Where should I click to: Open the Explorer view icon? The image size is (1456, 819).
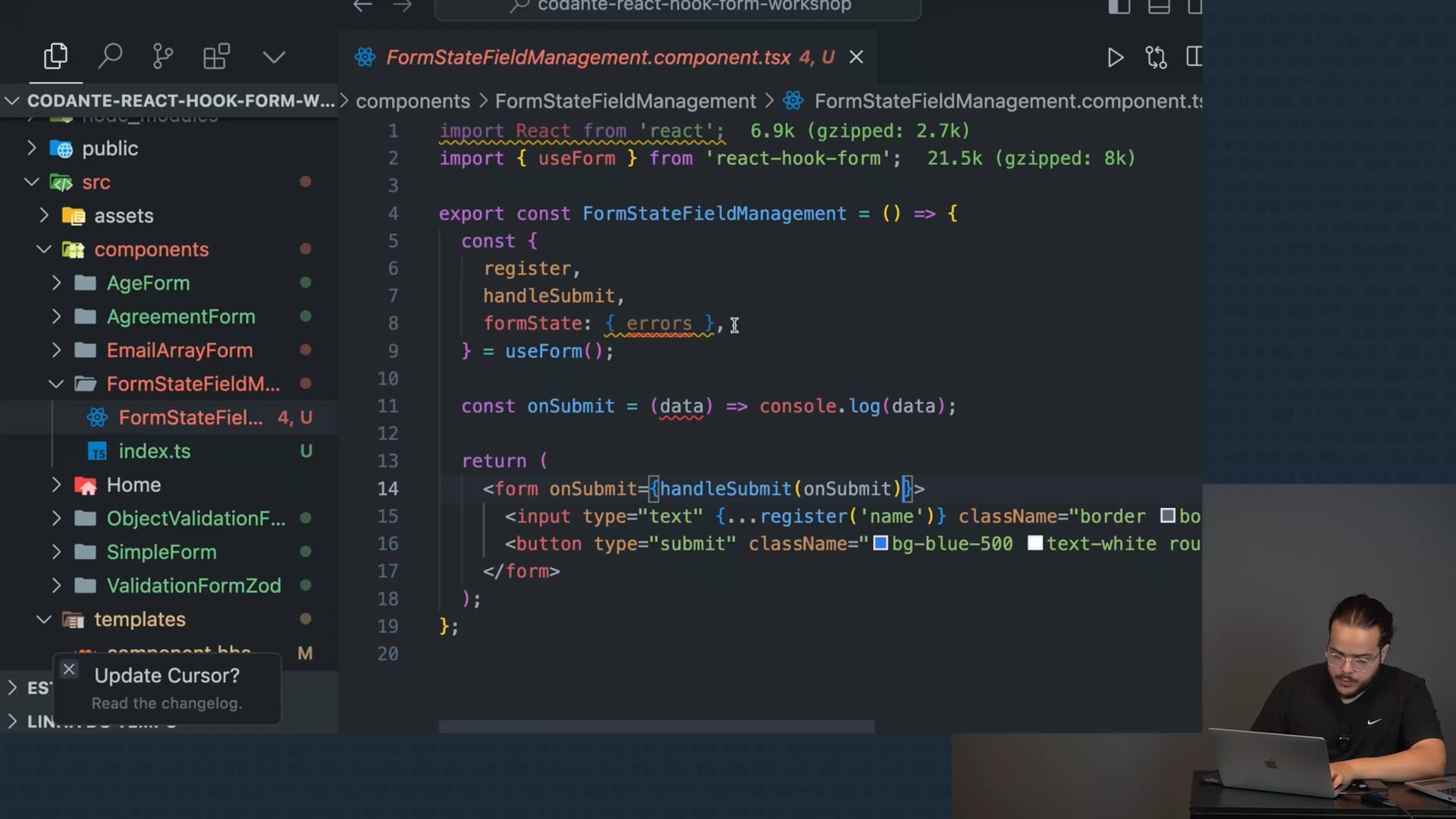click(x=55, y=57)
